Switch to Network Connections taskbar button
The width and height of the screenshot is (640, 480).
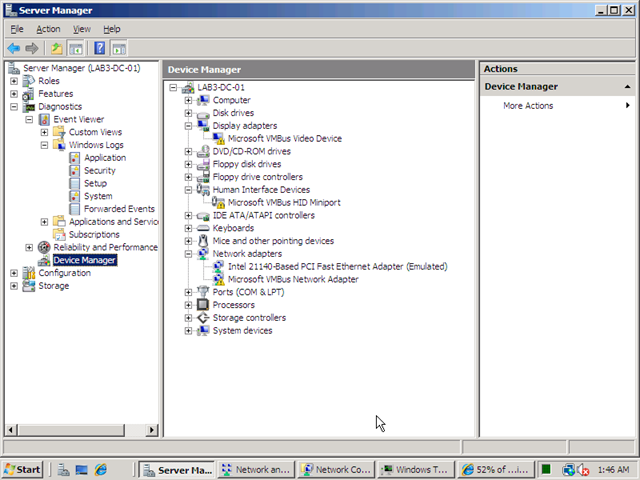coord(336,470)
